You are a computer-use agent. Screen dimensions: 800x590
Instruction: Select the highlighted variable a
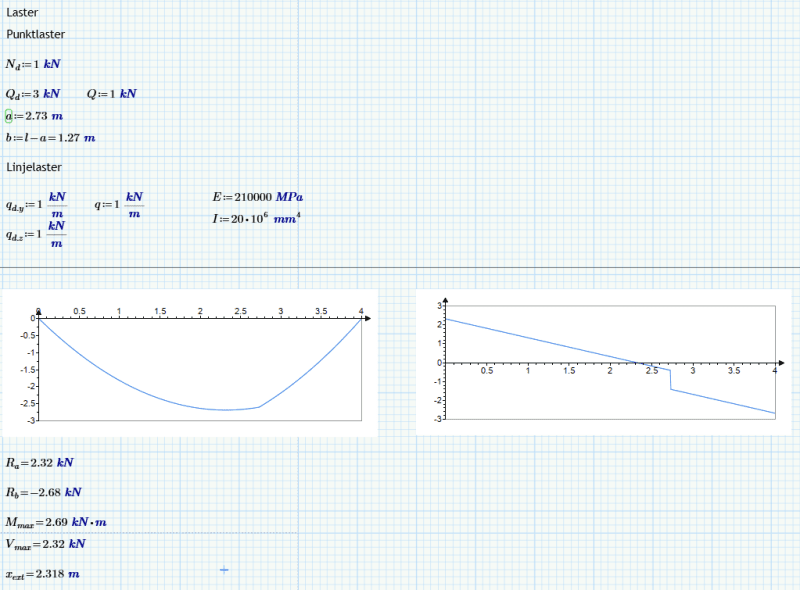[x=9, y=116]
